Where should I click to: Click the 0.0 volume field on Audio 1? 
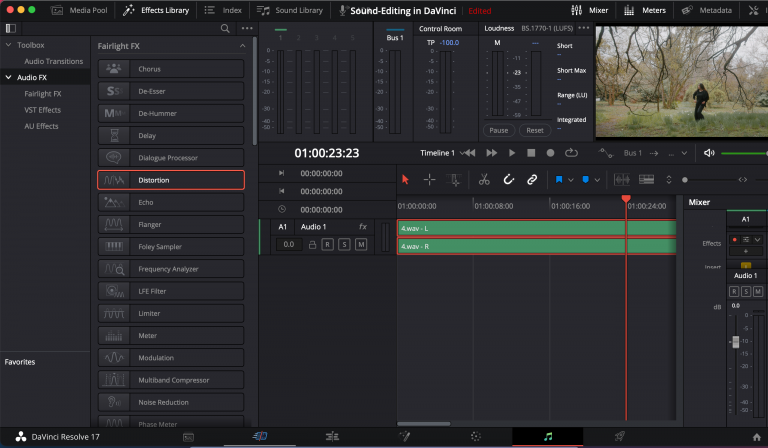point(288,244)
